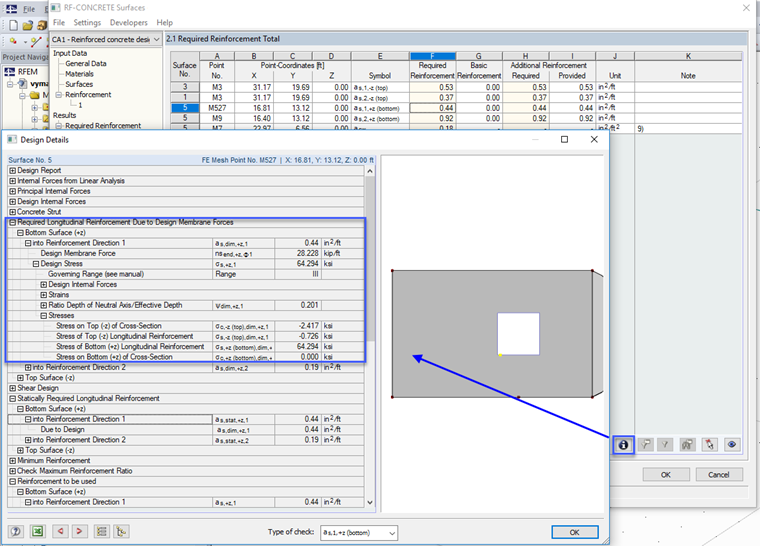Click Cancel in RF-CONCRETE Surfaces window
The height and width of the screenshot is (546, 760).
719,475
